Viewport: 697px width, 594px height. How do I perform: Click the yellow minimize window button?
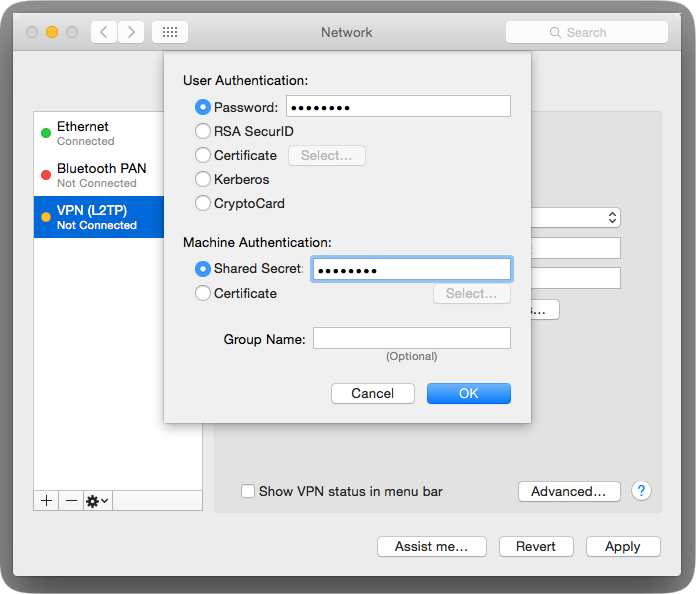click(x=52, y=32)
